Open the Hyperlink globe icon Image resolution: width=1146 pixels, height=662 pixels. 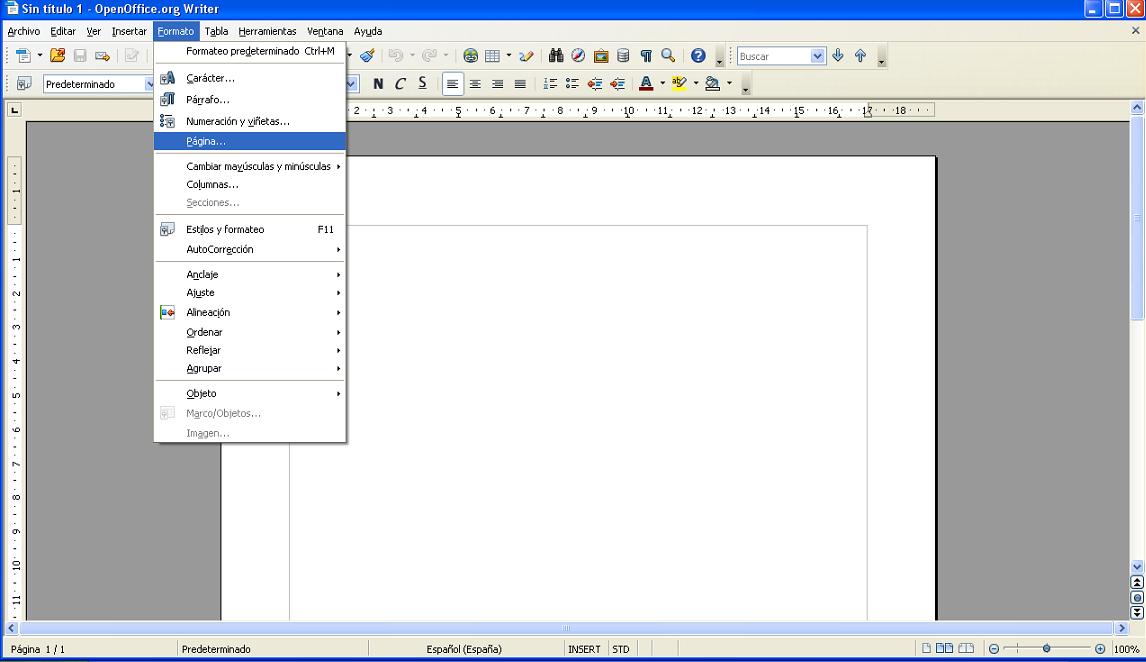click(471, 56)
